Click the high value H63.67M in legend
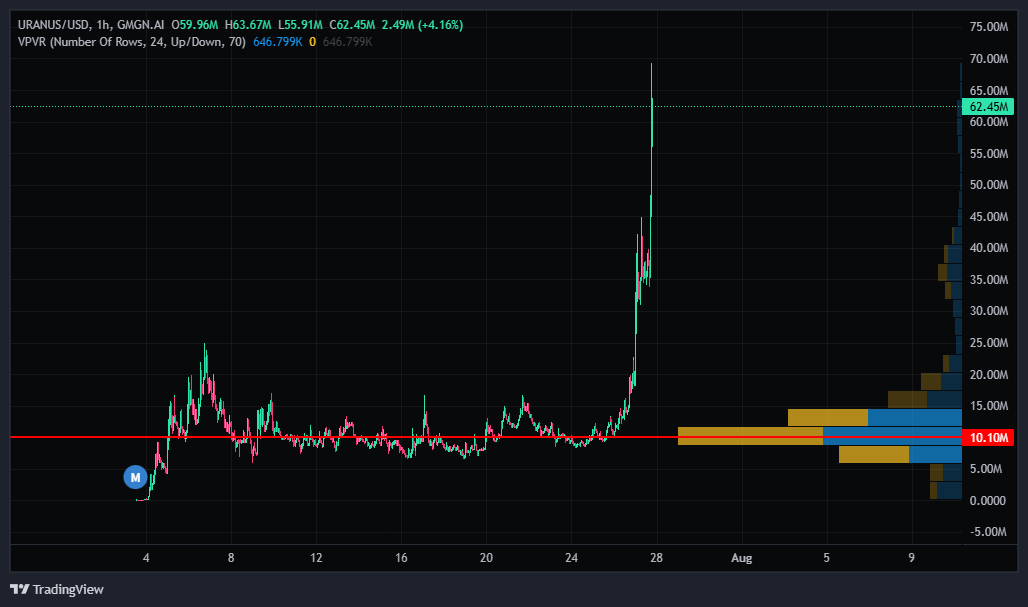1028x607 pixels. [x=248, y=25]
